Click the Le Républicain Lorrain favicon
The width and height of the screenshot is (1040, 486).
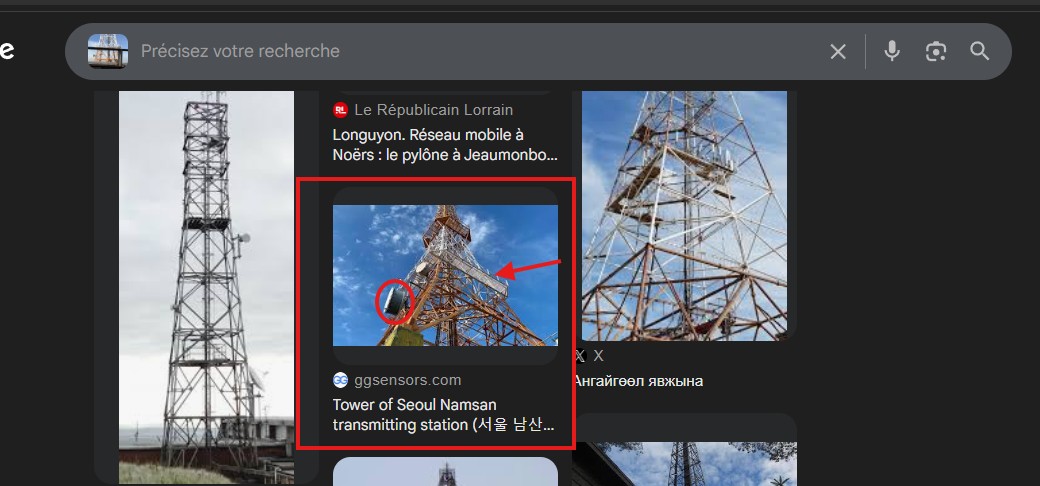(341, 110)
